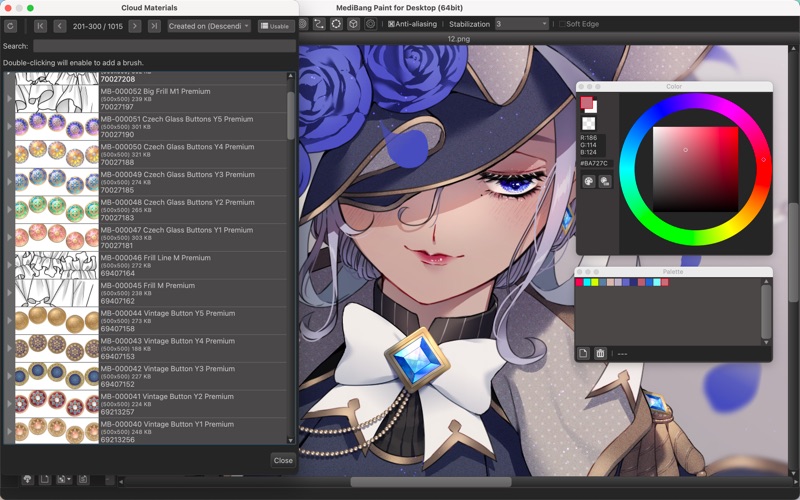
Task: Click the color palette icon in Color panel
Action: pyautogui.click(x=589, y=181)
